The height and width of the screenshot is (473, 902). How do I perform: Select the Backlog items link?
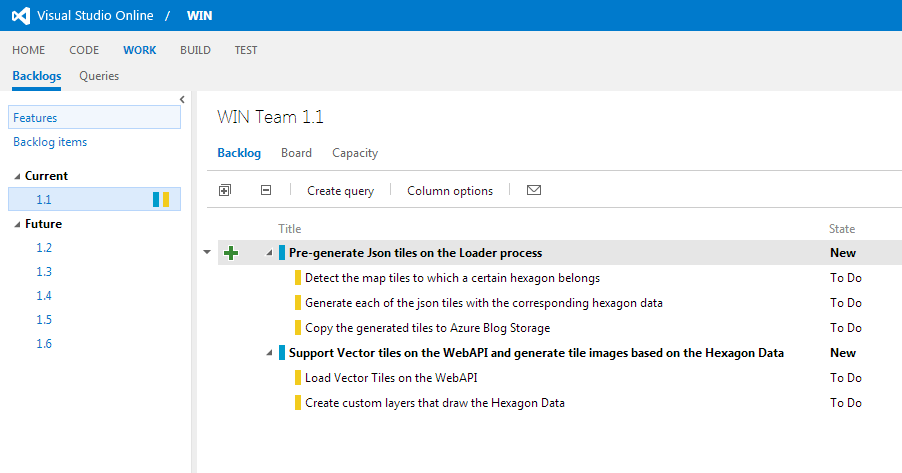(x=50, y=142)
